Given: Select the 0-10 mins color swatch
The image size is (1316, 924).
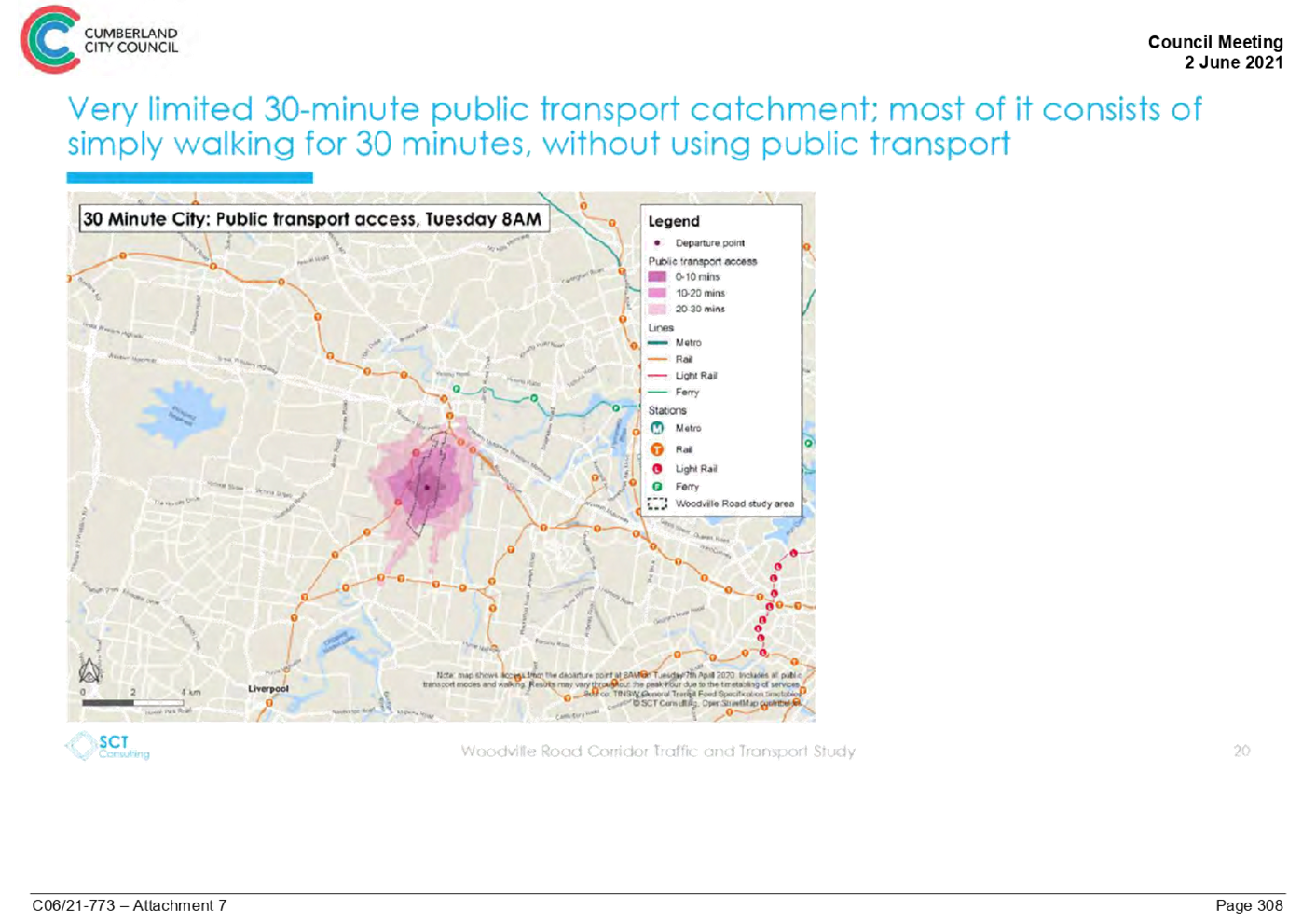Looking at the screenshot, I should (x=657, y=277).
